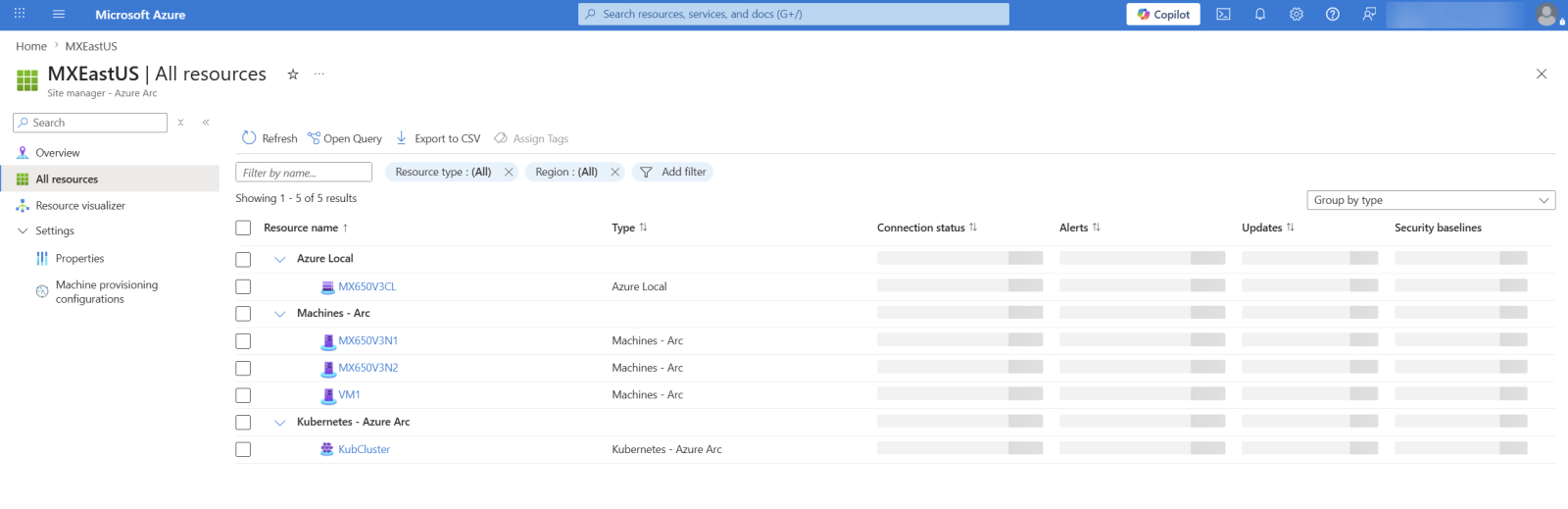Open the more options ellipsis beside title

319,74
